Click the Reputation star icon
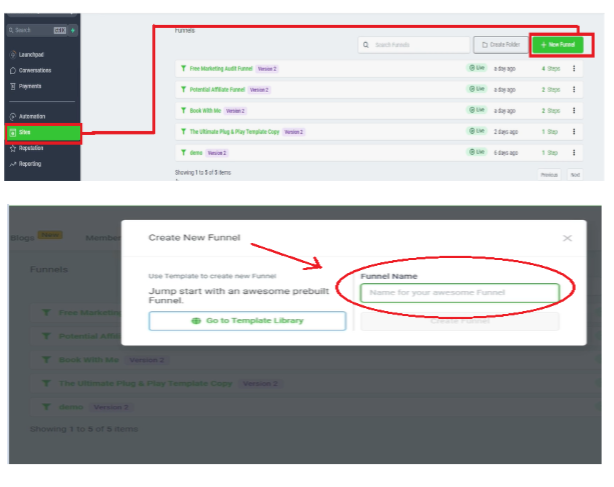 pyautogui.click(x=11, y=148)
